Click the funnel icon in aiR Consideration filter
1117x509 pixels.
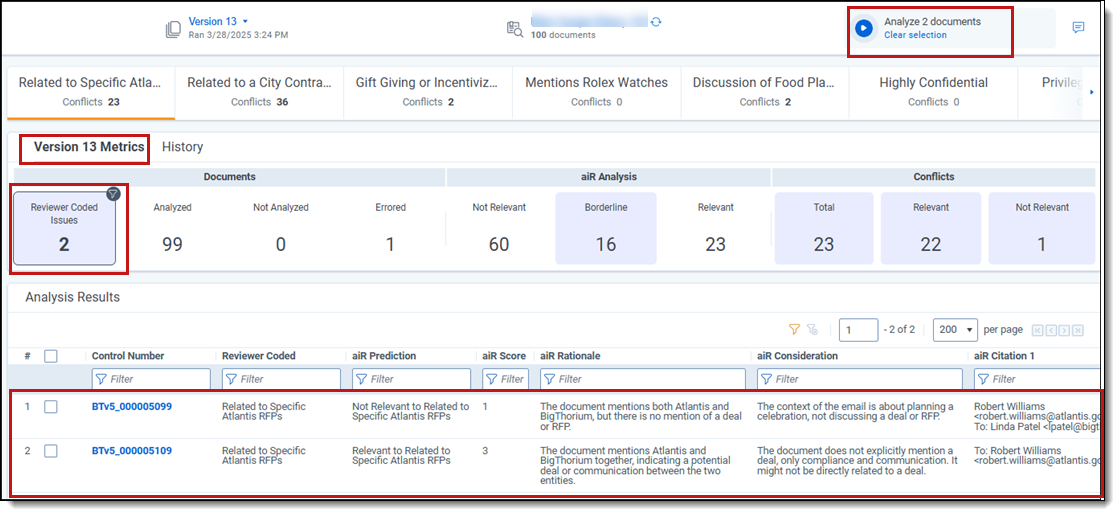(766, 379)
